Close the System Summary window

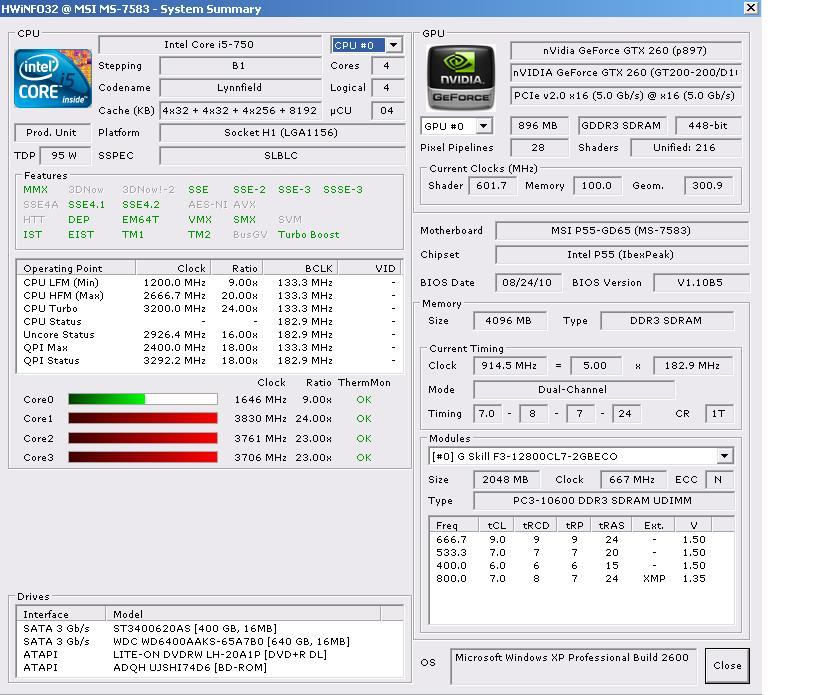[x=751, y=8]
